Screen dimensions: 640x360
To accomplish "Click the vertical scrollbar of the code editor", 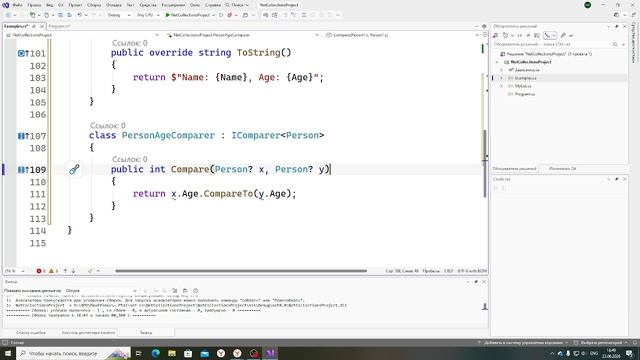I will click(x=485, y=163).
